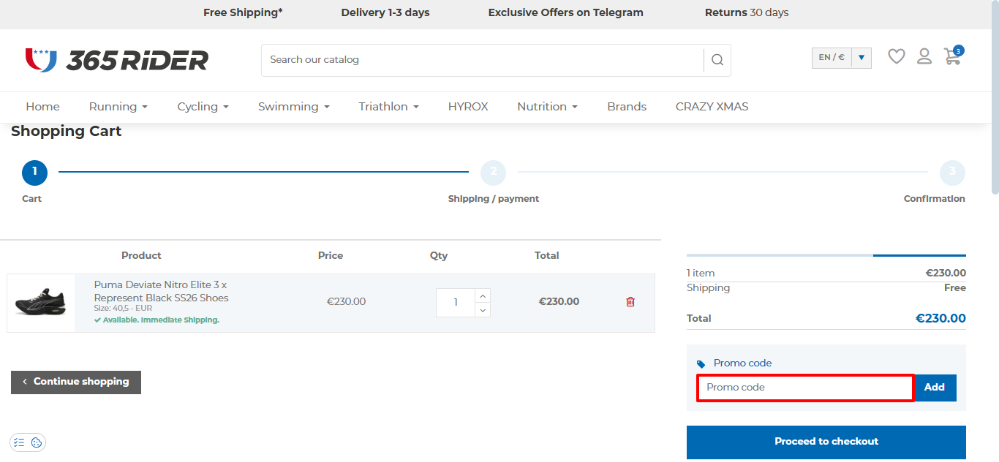Screen dimensions: 999x462
Task: Open the HYROX menu item
Action: click(468, 107)
